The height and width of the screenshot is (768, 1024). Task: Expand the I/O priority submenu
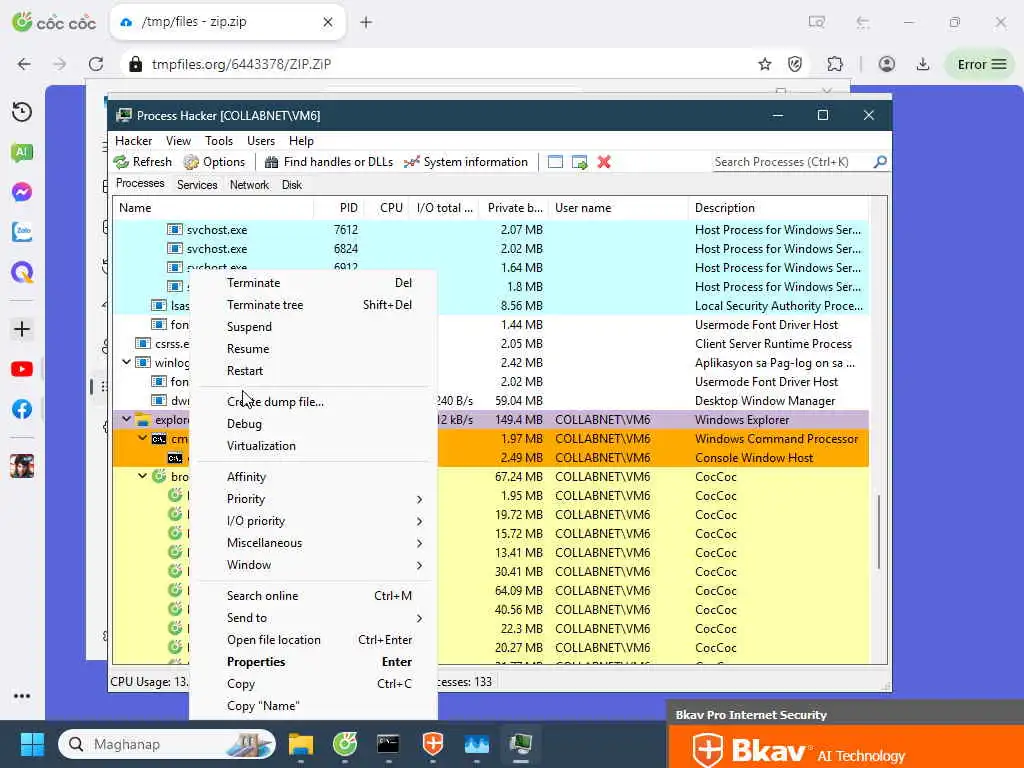[313, 521]
